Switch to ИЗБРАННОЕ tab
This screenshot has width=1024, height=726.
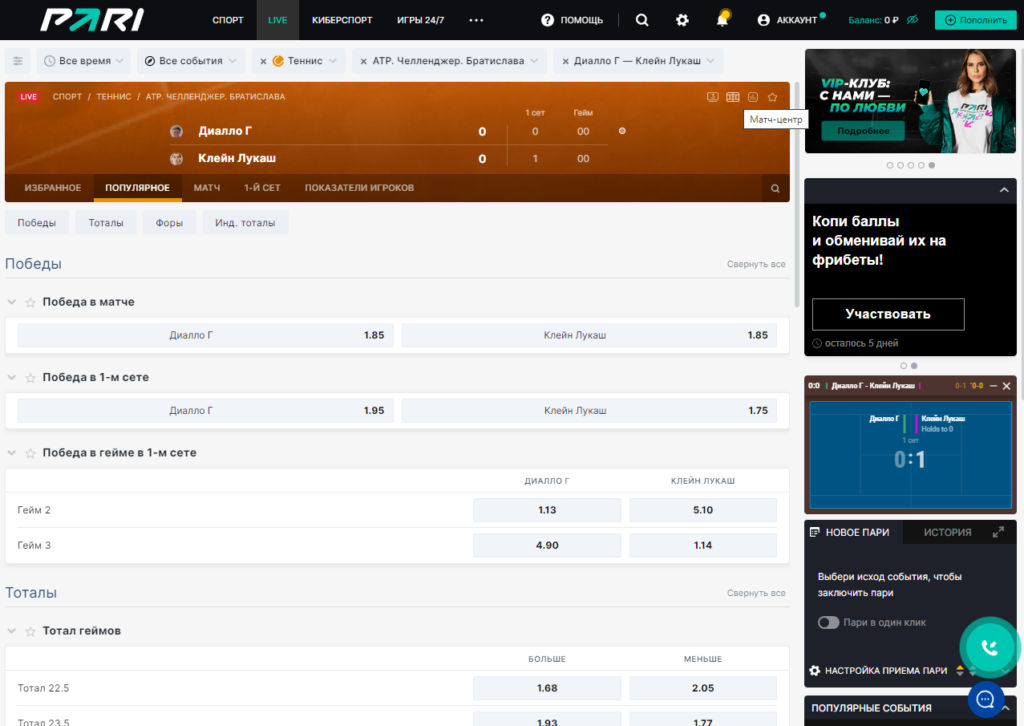point(53,188)
